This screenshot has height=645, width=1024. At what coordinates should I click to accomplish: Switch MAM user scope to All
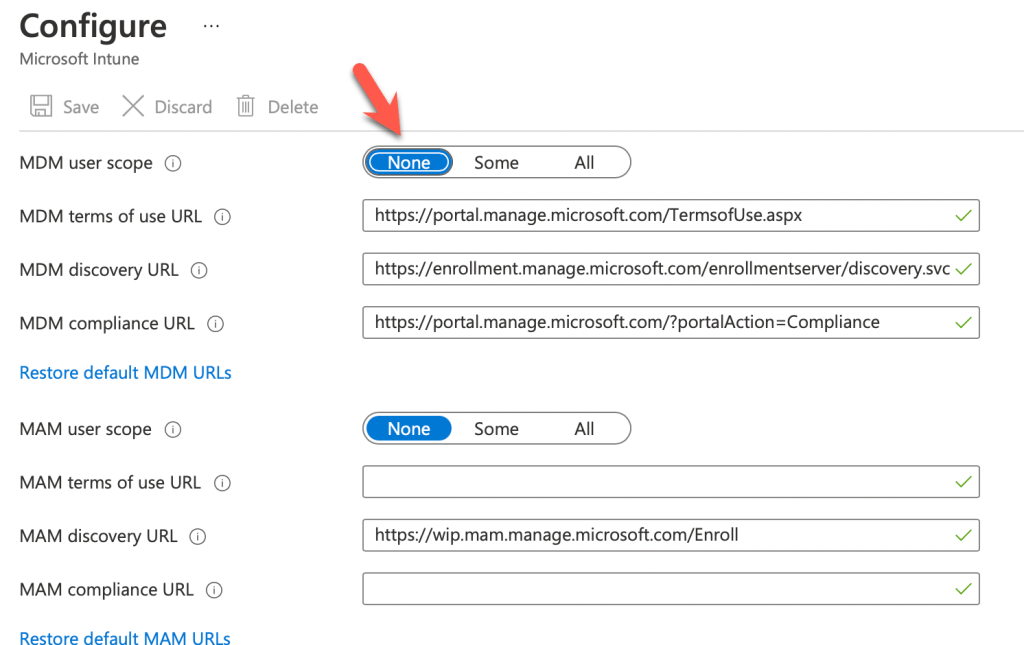coord(584,429)
